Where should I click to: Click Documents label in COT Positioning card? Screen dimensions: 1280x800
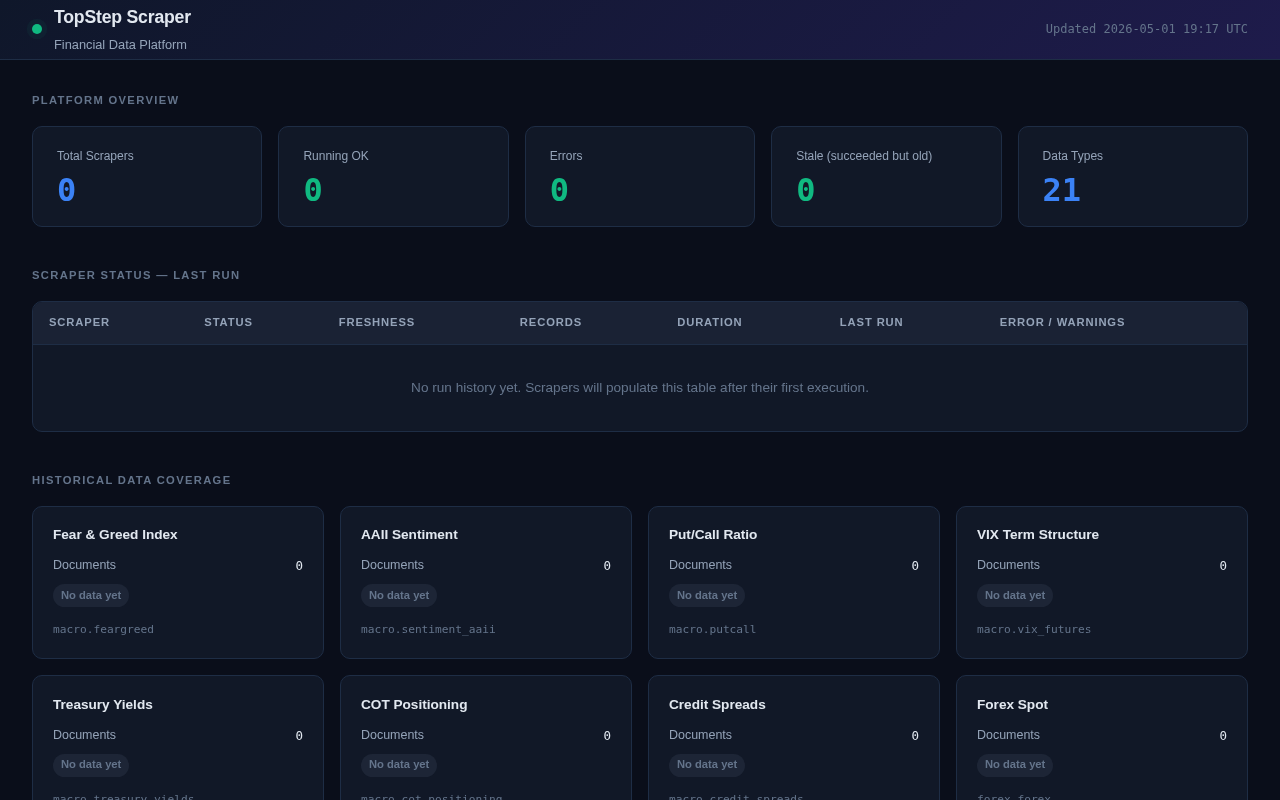pyautogui.click(x=392, y=735)
